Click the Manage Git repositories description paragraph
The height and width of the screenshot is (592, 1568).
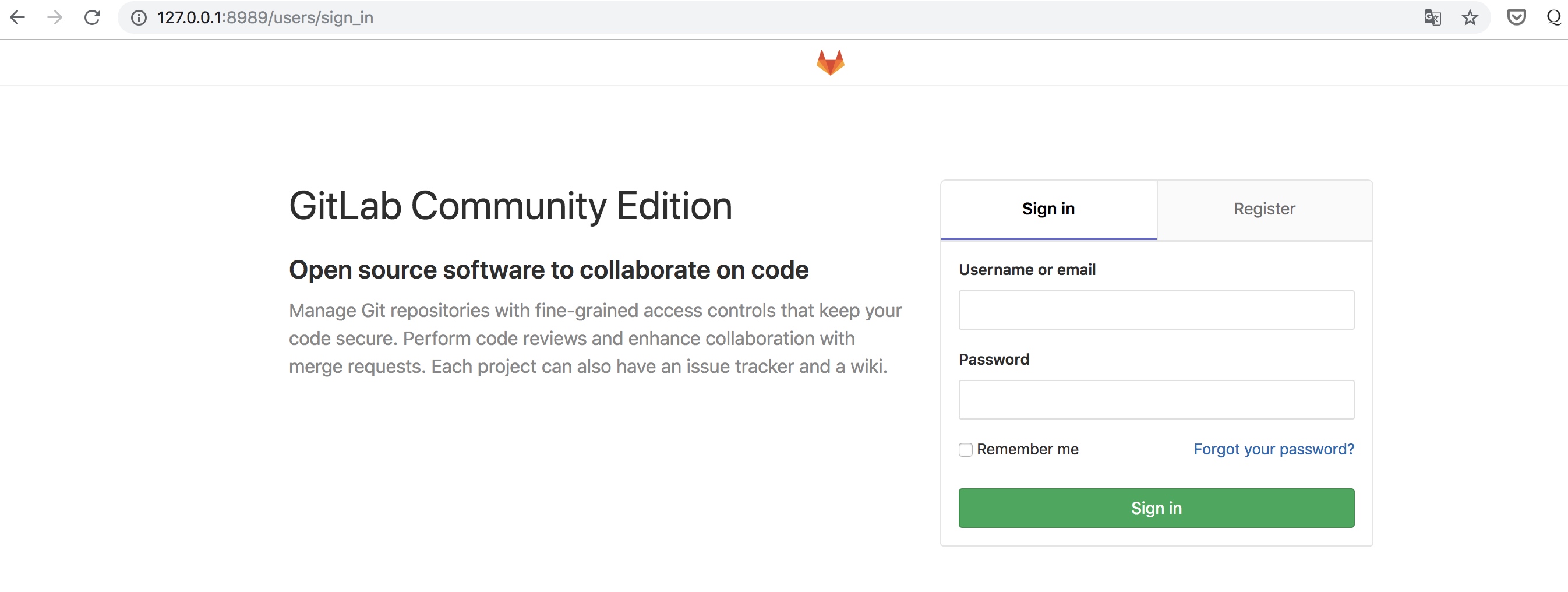pos(595,339)
